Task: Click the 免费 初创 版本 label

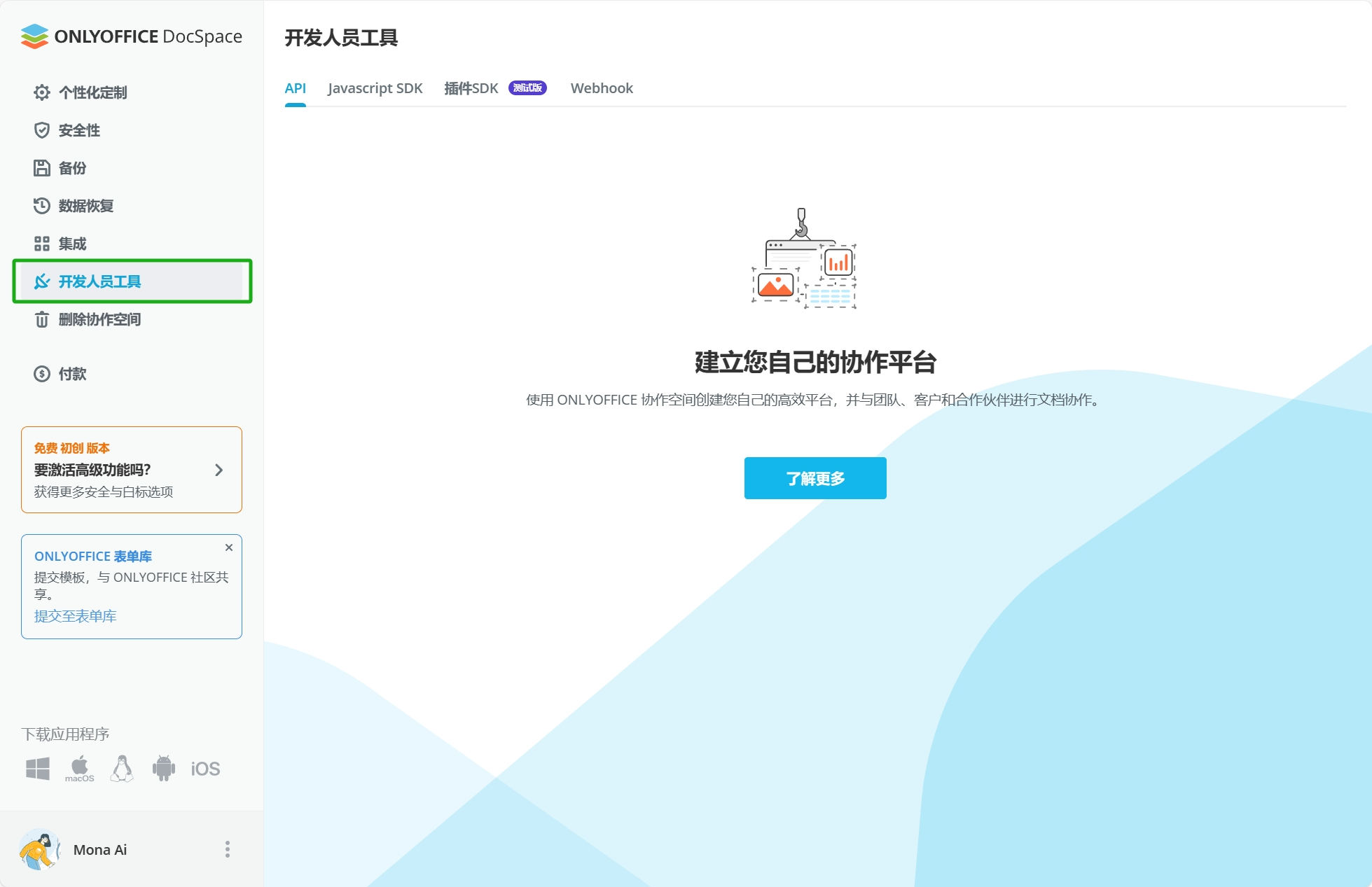Action: pyautogui.click(x=72, y=448)
